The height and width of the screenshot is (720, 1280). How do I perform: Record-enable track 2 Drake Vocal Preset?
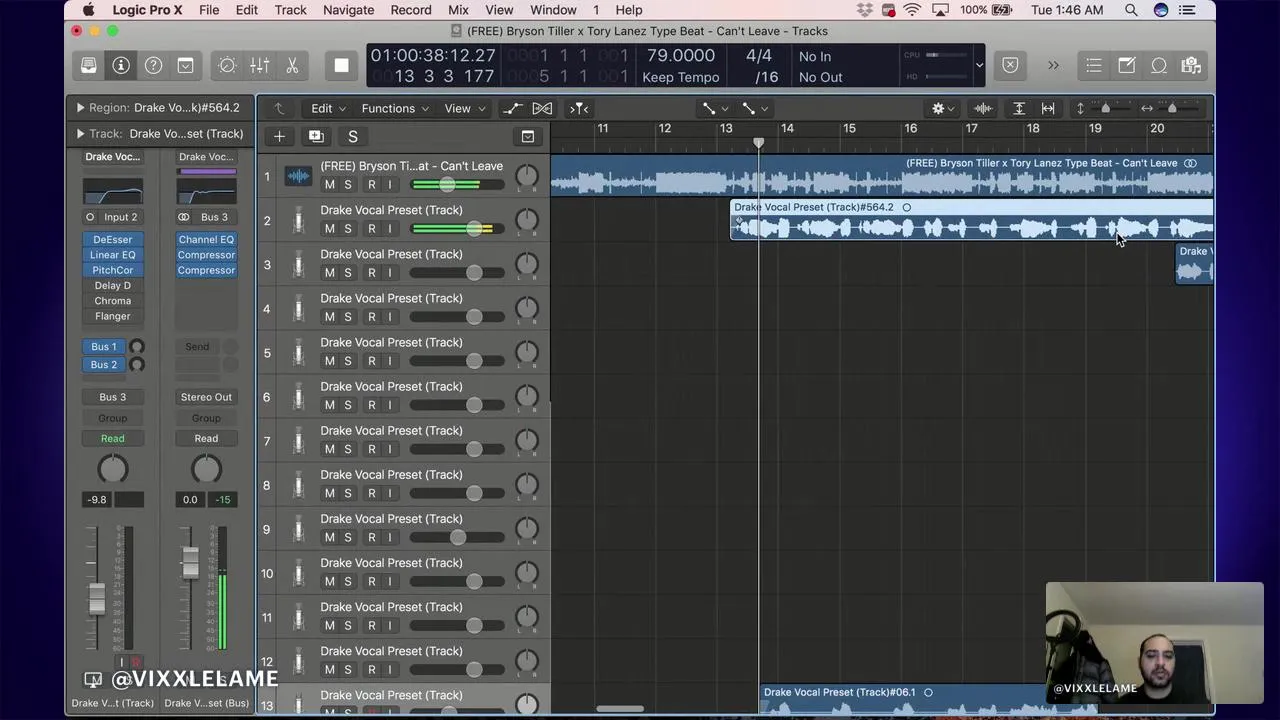coord(372,228)
